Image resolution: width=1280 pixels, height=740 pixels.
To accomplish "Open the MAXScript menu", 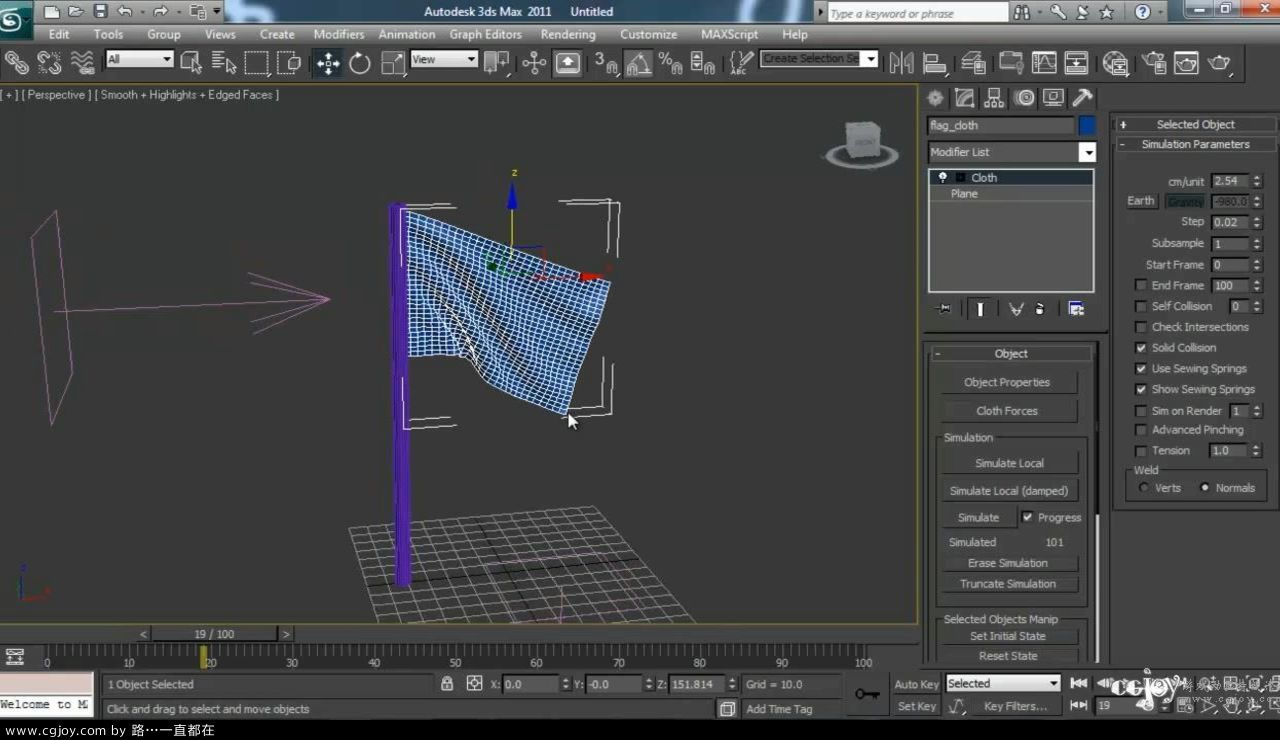I will point(729,34).
